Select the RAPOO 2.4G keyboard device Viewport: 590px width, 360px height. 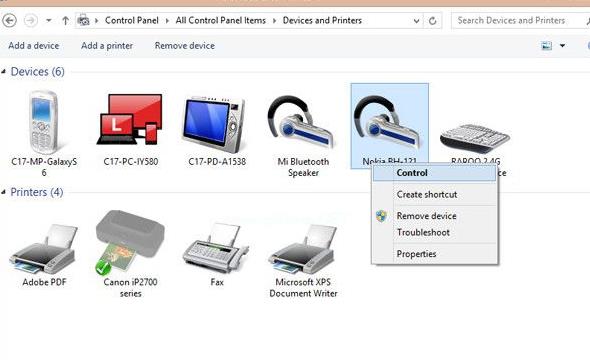(x=474, y=138)
